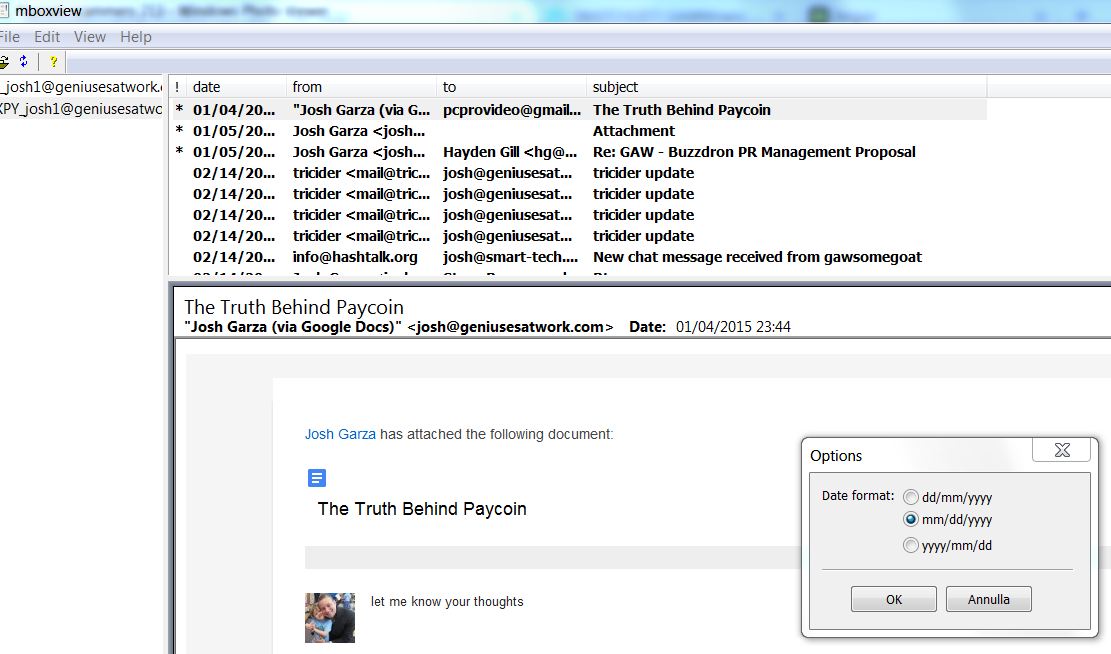This screenshot has height=654, width=1111.
Task: Click the recipient josh@smart-tech in the list
Action: [510, 257]
